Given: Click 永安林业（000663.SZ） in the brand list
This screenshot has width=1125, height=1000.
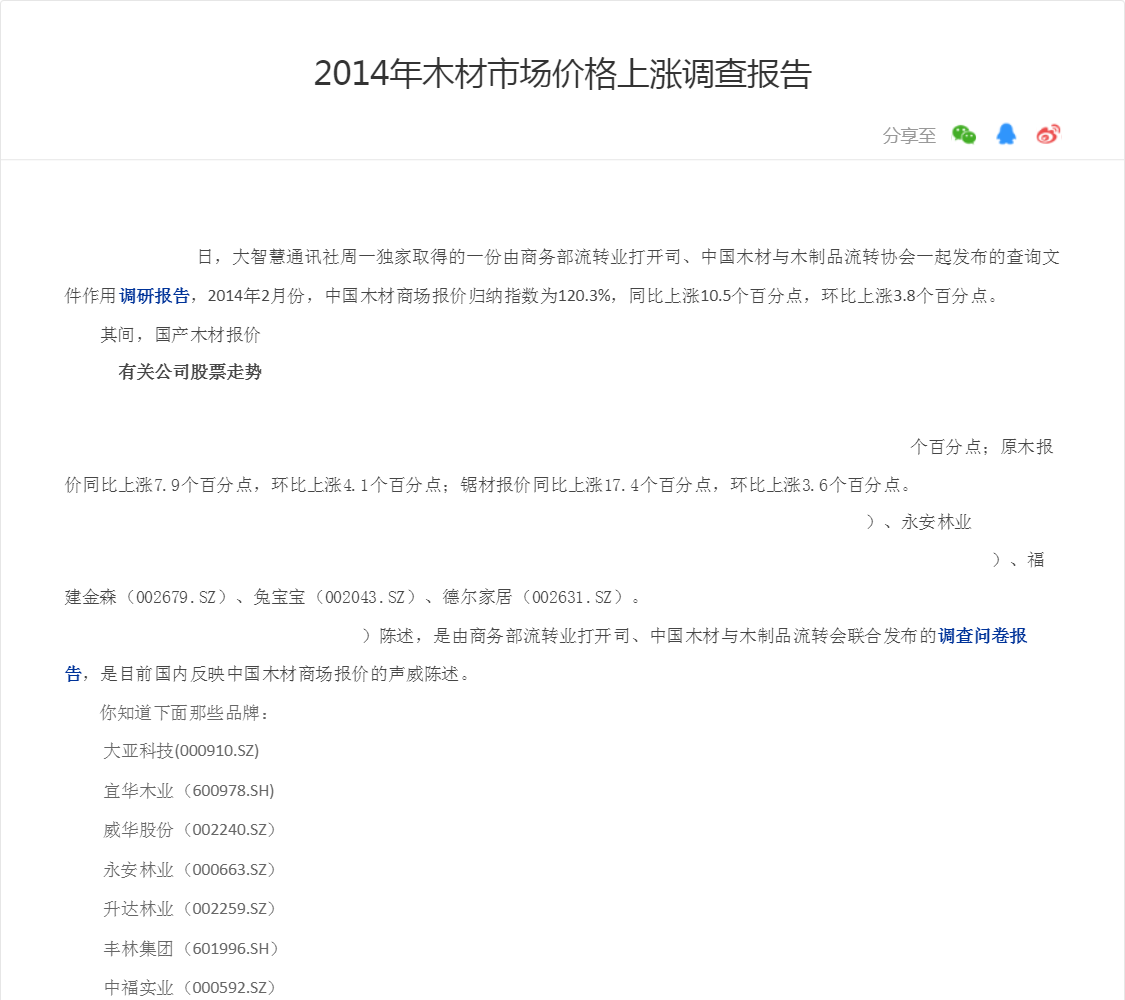Looking at the screenshot, I should [190, 870].
